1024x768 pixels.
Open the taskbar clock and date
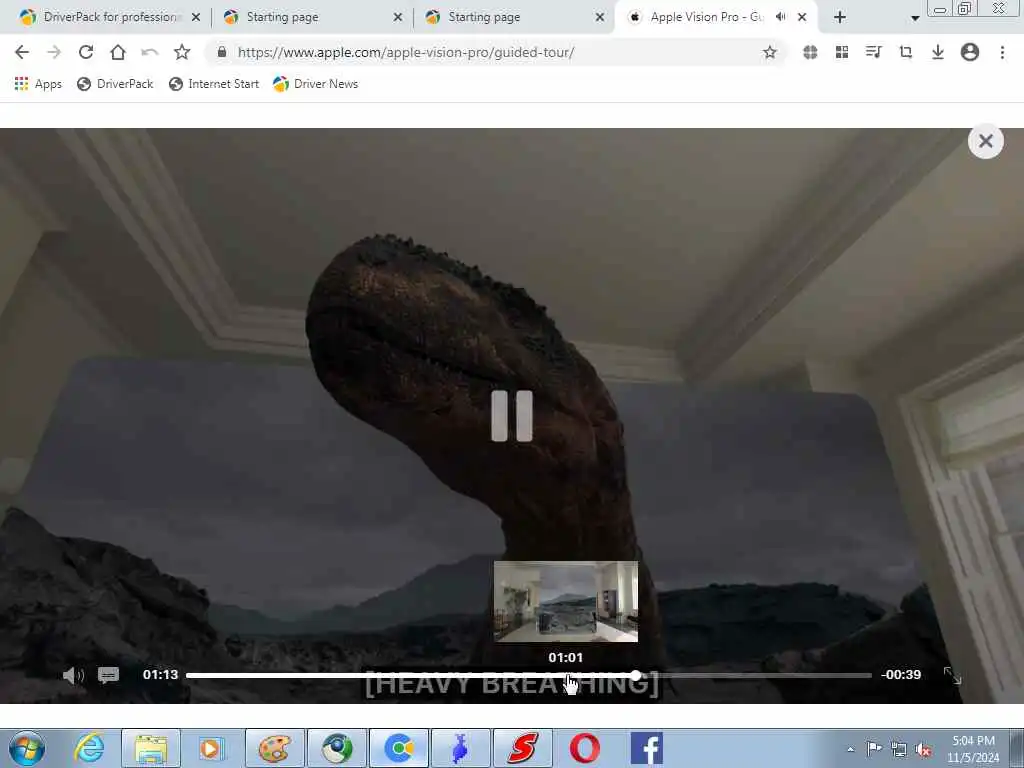(x=973, y=749)
